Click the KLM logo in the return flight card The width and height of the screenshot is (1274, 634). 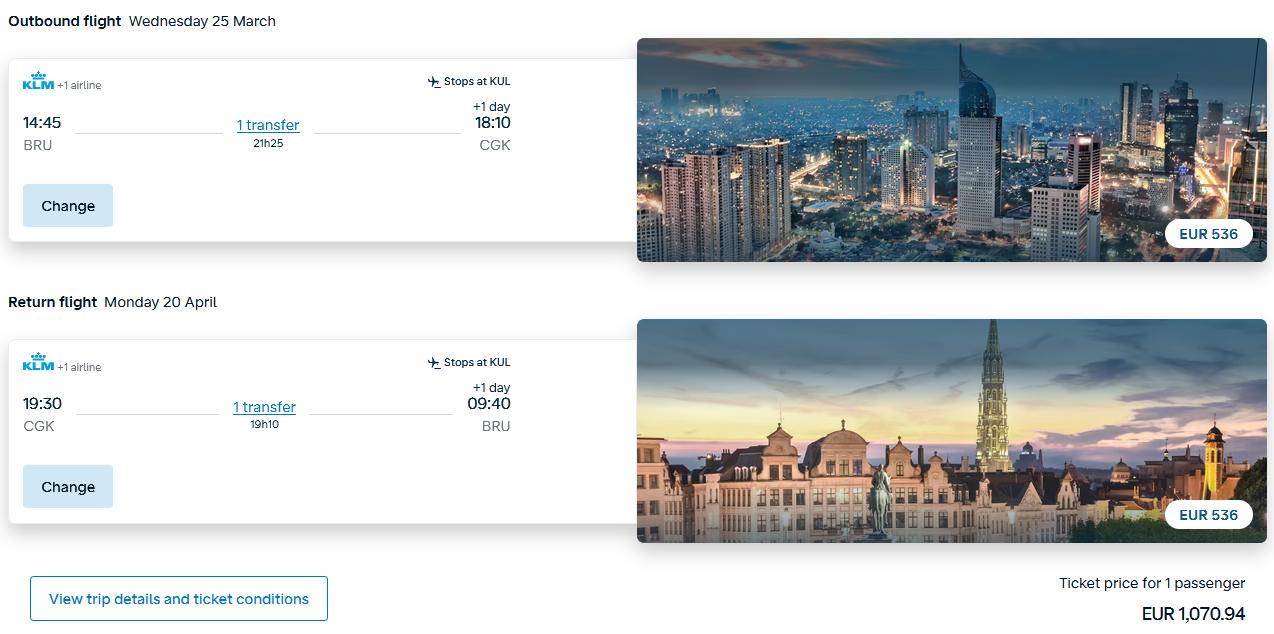[x=38, y=363]
